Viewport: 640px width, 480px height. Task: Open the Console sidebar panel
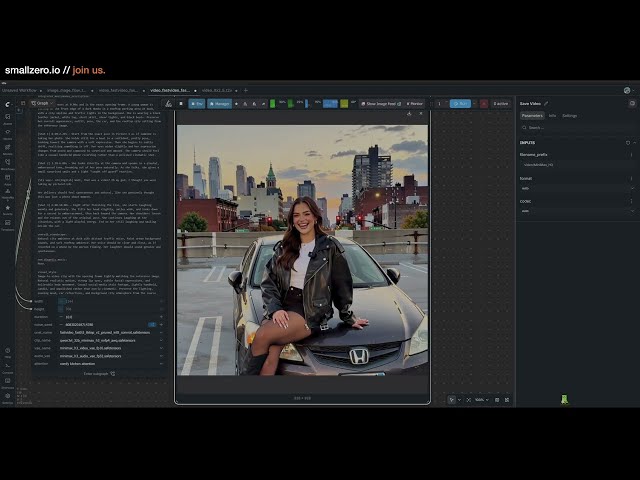pos(7,367)
